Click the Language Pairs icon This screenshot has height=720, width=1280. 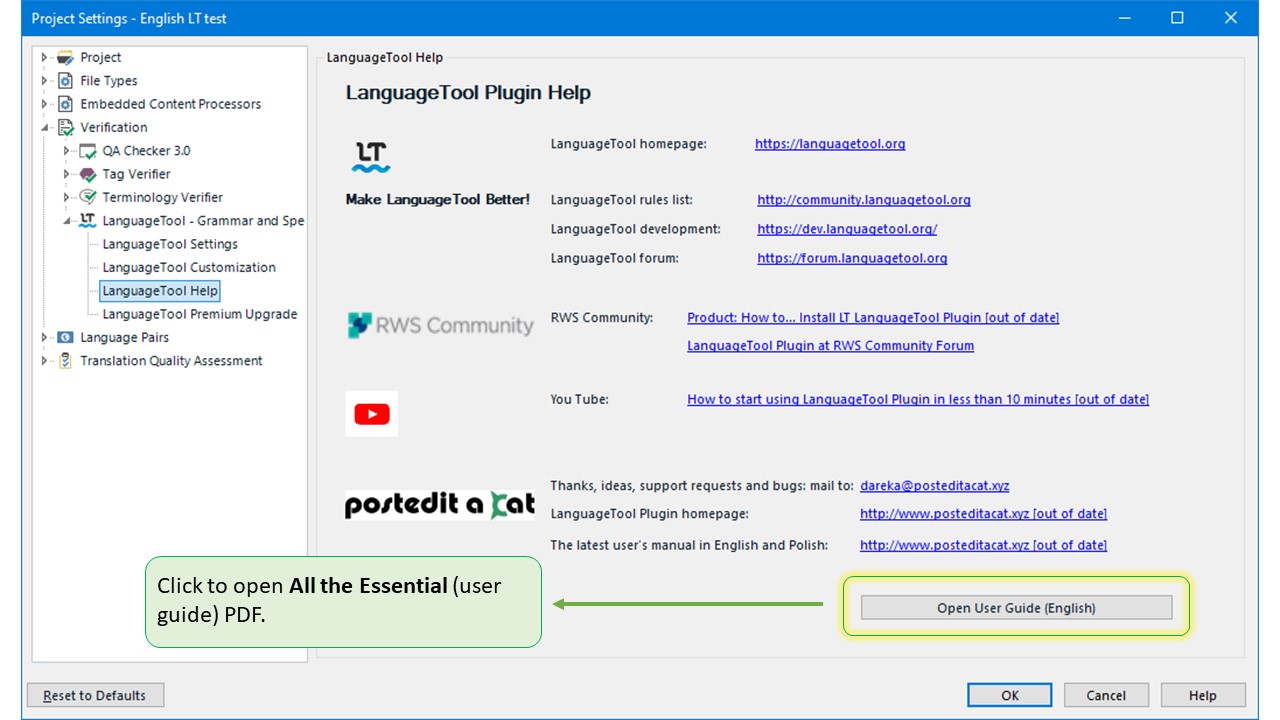pyautogui.click(x=66, y=338)
